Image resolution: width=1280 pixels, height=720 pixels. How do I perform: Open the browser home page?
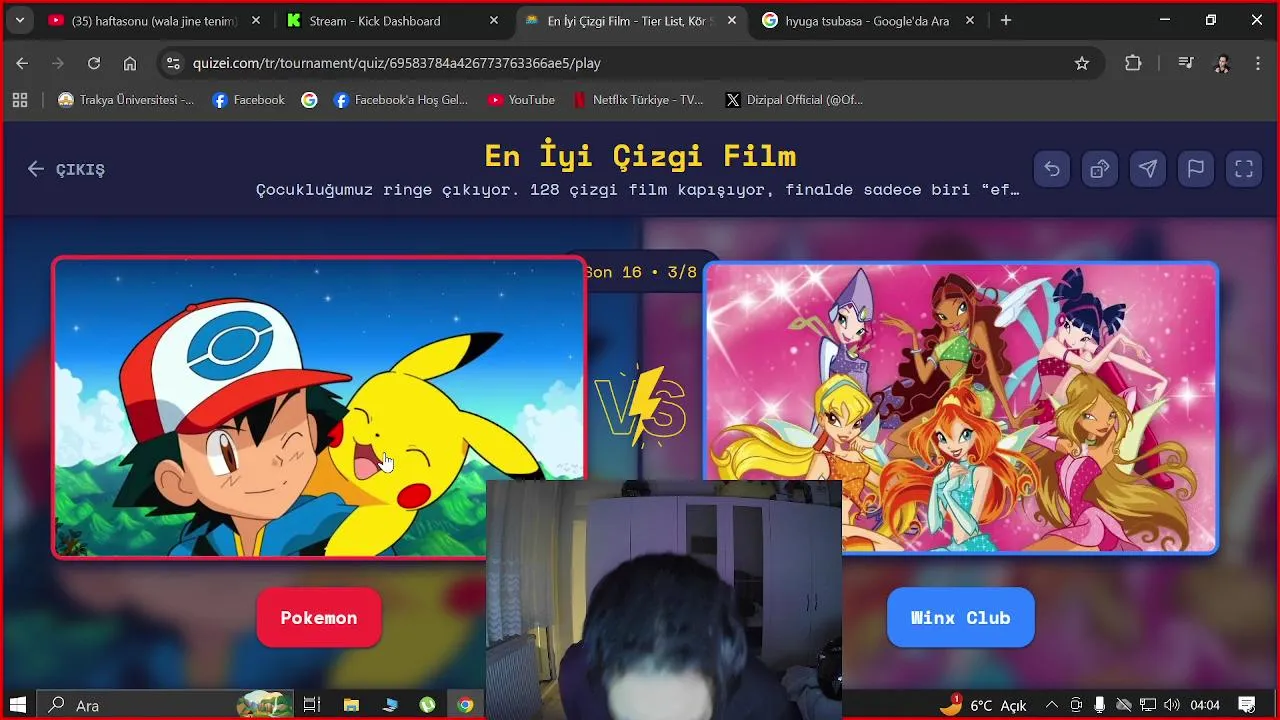(x=130, y=63)
